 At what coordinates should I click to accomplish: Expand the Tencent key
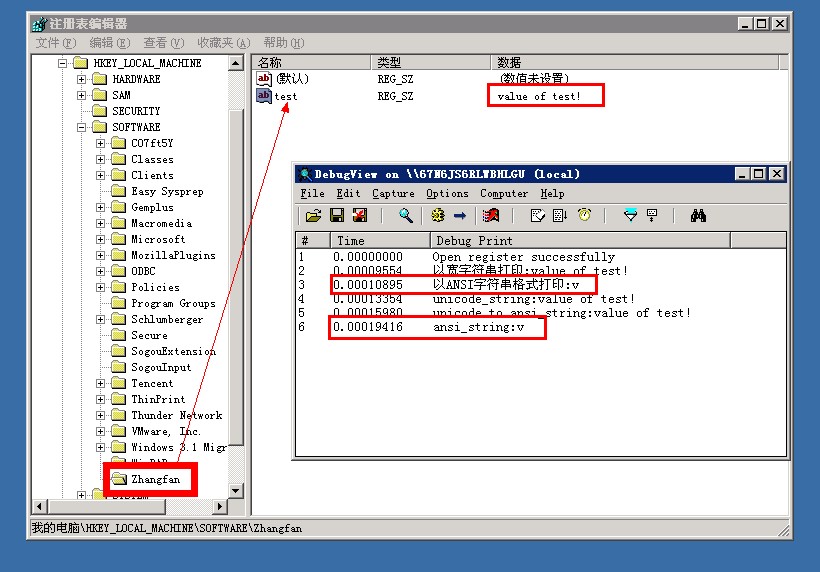[x=100, y=384]
